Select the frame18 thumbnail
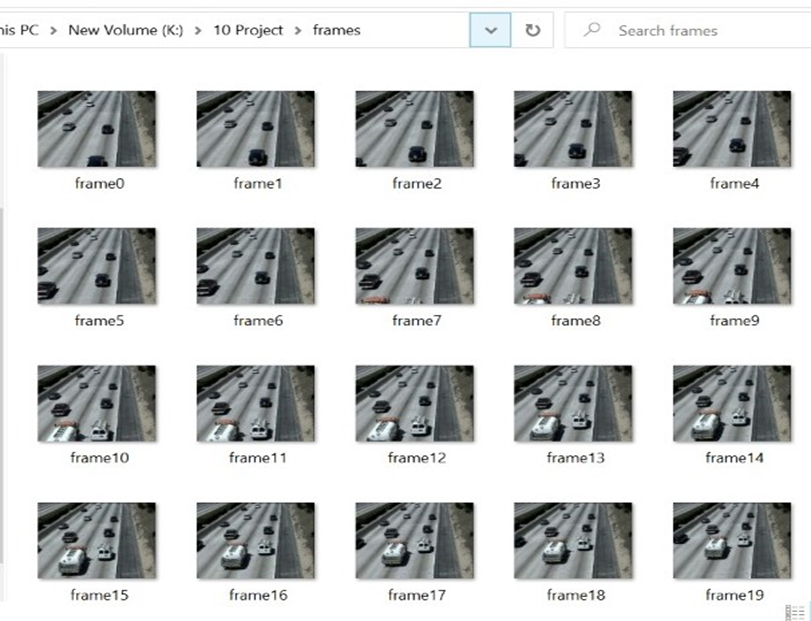Screen dimensions: 811x621 pos(573,540)
